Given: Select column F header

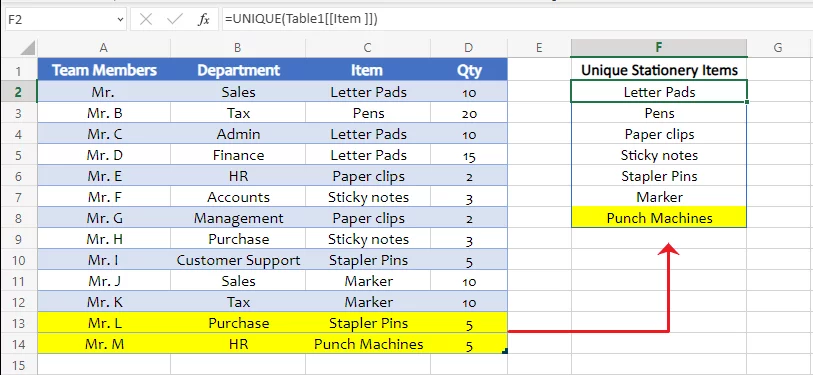Looking at the screenshot, I should click(x=659, y=48).
